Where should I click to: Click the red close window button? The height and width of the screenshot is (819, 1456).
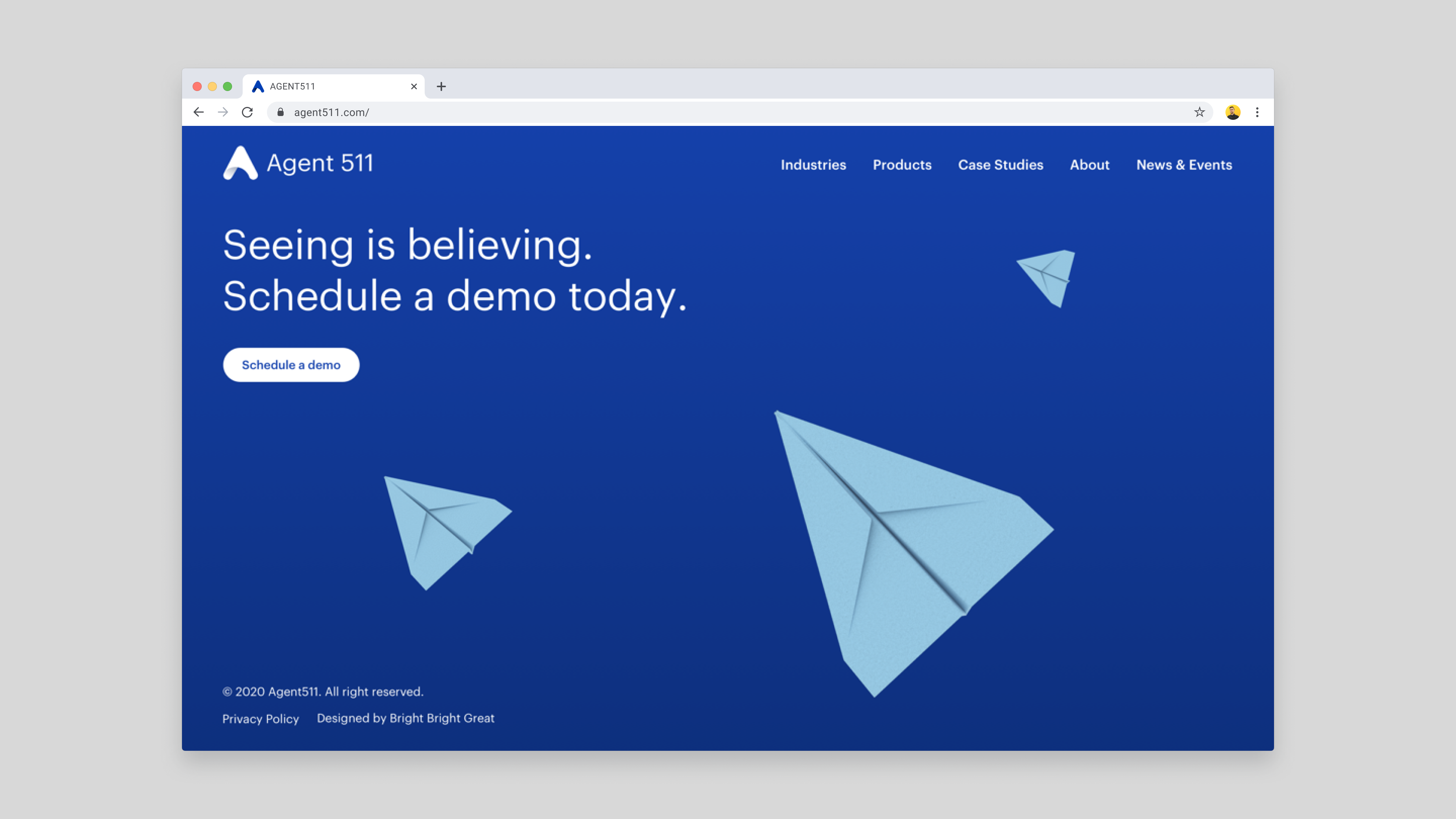[x=197, y=86]
